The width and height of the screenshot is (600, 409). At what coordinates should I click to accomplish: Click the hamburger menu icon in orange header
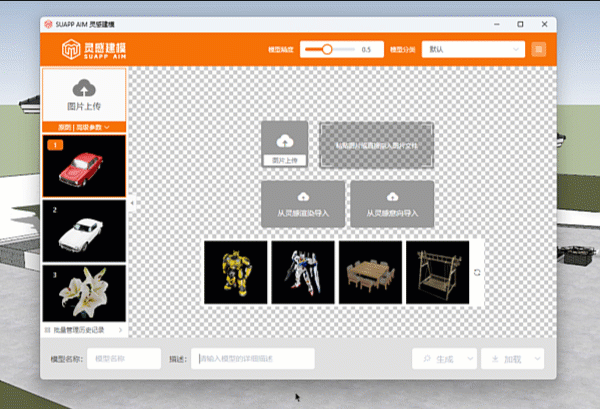(539, 49)
